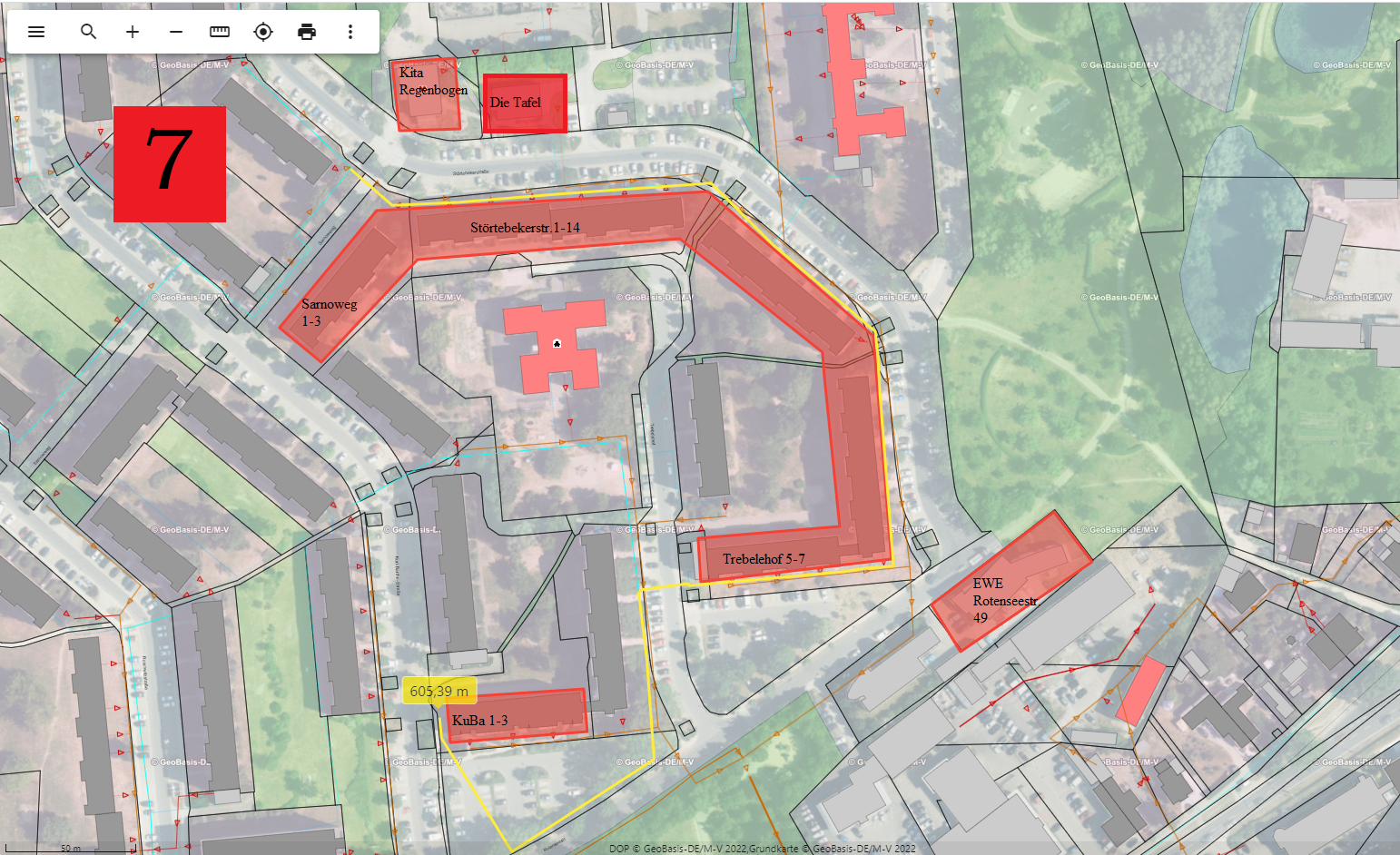
Task: Select the Störtebekerstr. 1-14 building polygon
Action: [545, 227]
